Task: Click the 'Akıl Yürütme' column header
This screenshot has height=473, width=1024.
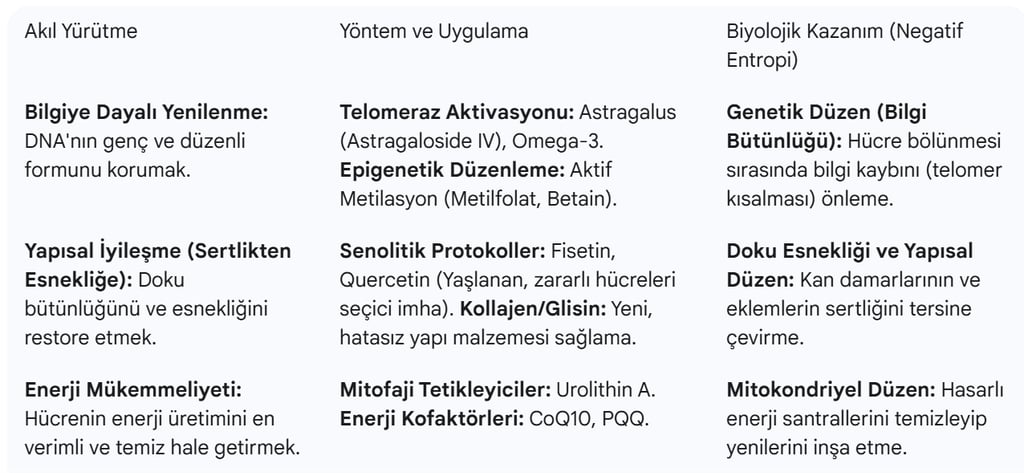Action: pyautogui.click(x=80, y=31)
